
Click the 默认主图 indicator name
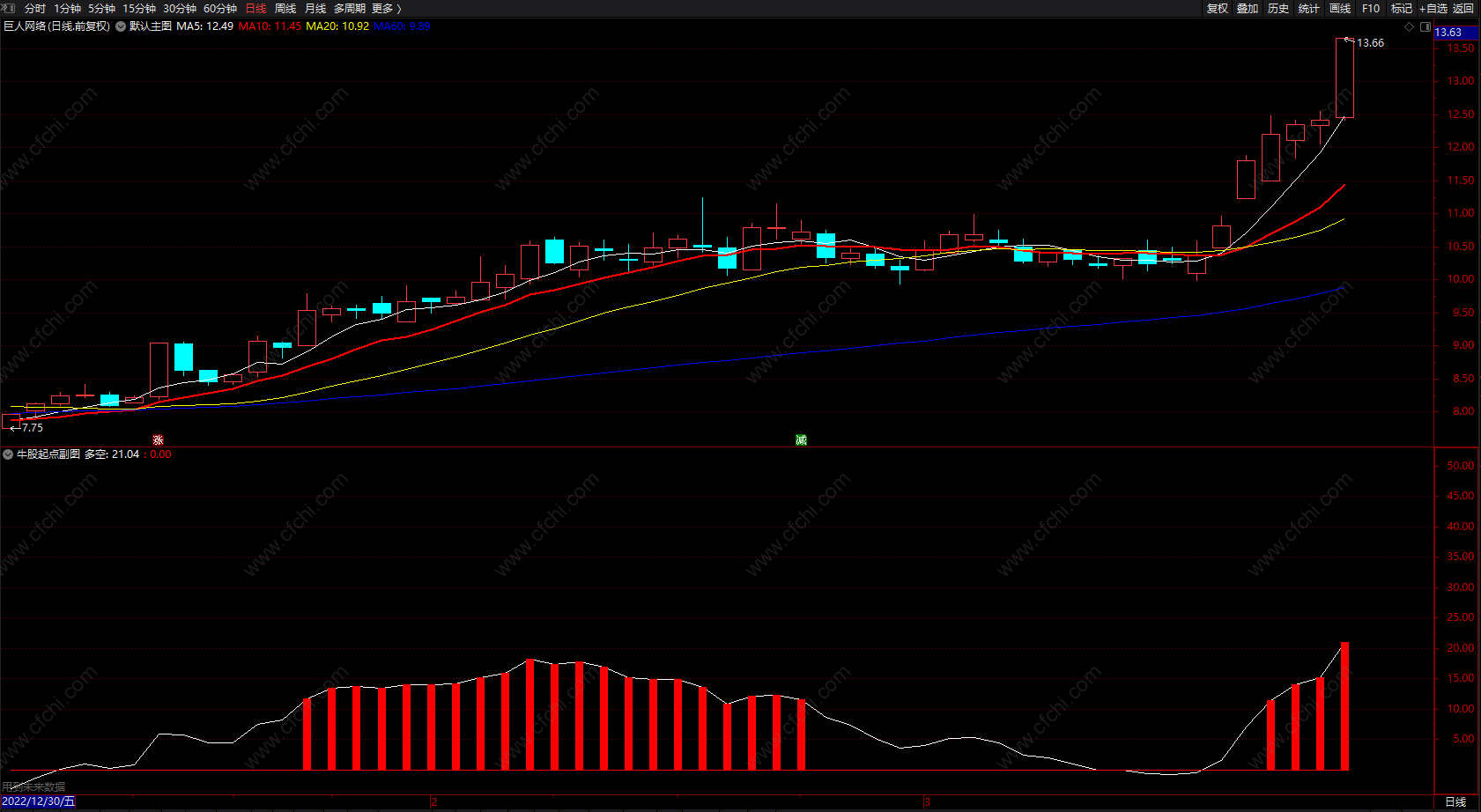[x=151, y=26]
